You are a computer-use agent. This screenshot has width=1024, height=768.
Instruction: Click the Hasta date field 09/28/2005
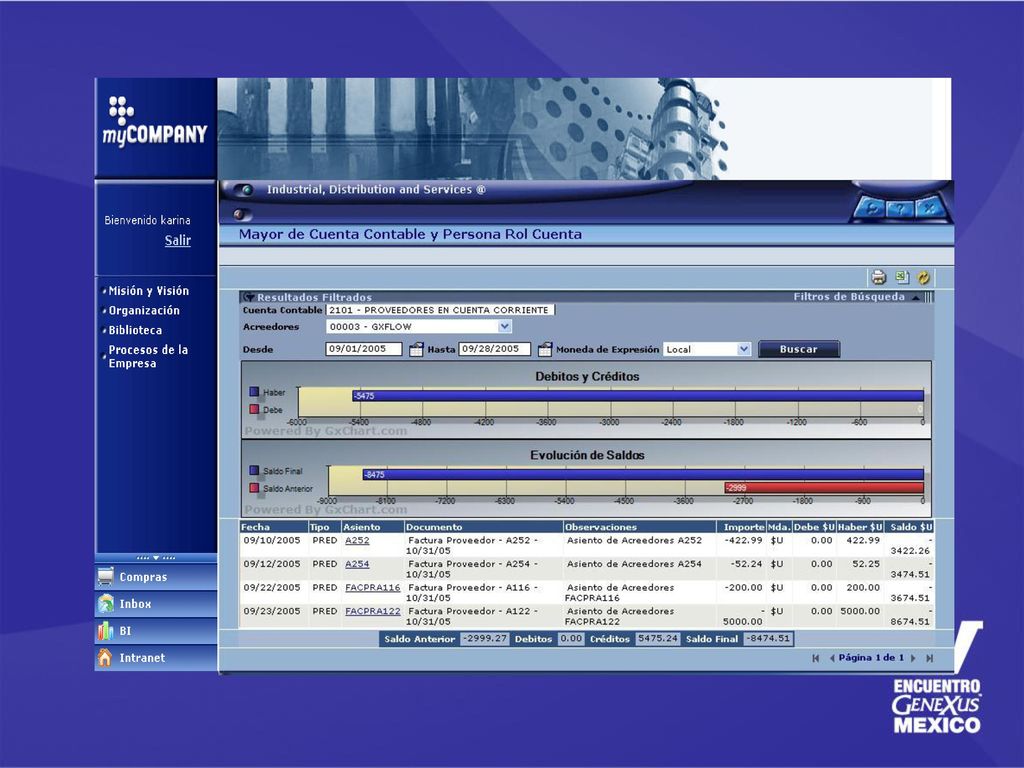click(x=494, y=349)
